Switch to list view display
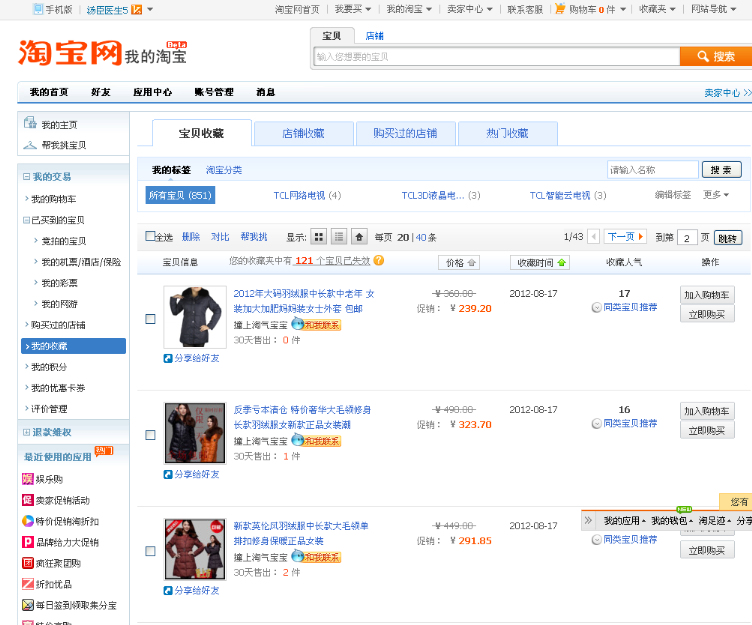The height and width of the screenshot is (625, 752). (339, 236)
